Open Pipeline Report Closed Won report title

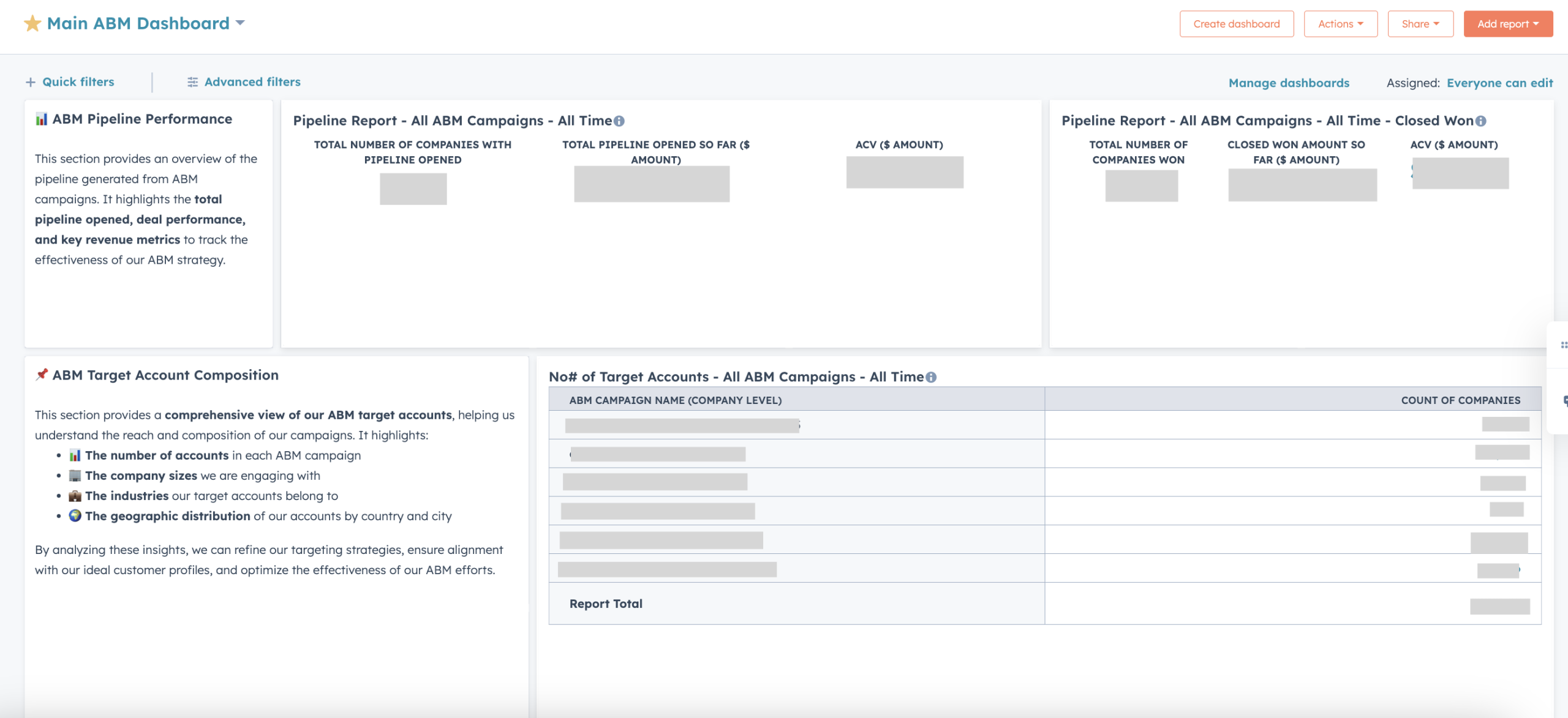tap(1267, 121)
